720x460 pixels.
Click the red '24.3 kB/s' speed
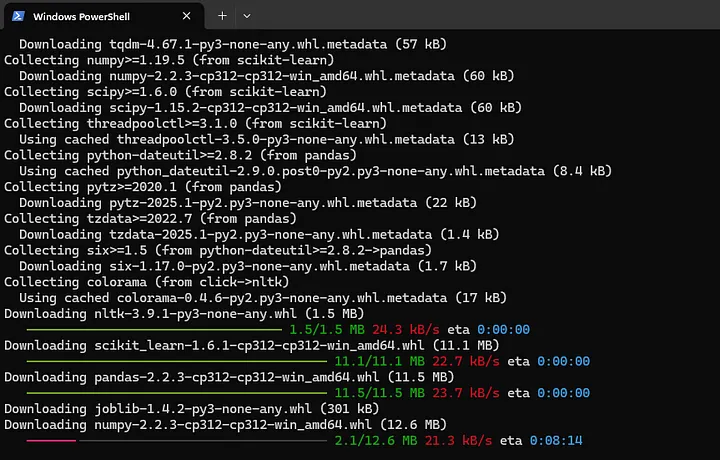pyautogui.click(x=406, y=330)
